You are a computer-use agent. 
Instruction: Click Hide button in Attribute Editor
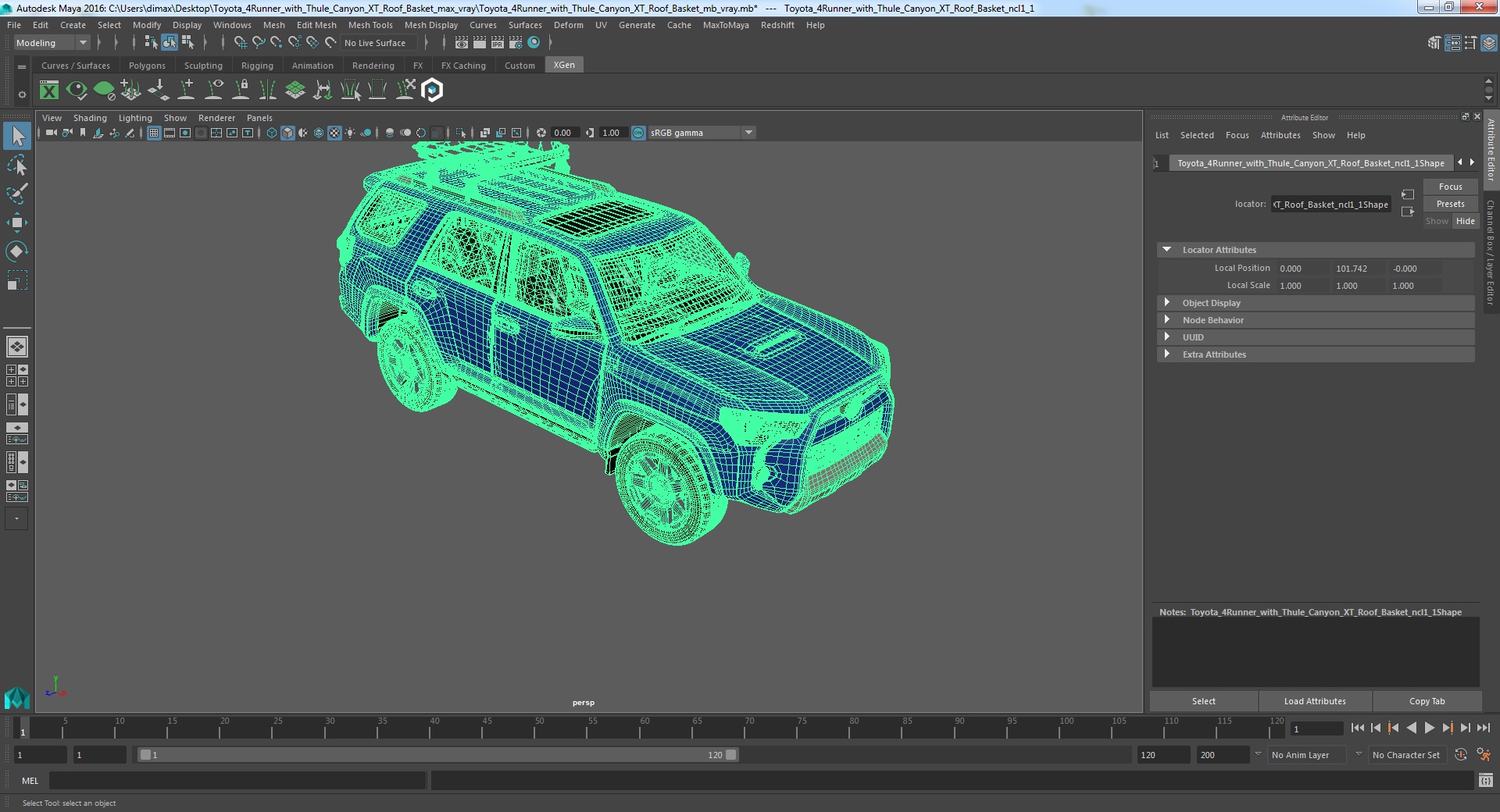[1465, 221]
